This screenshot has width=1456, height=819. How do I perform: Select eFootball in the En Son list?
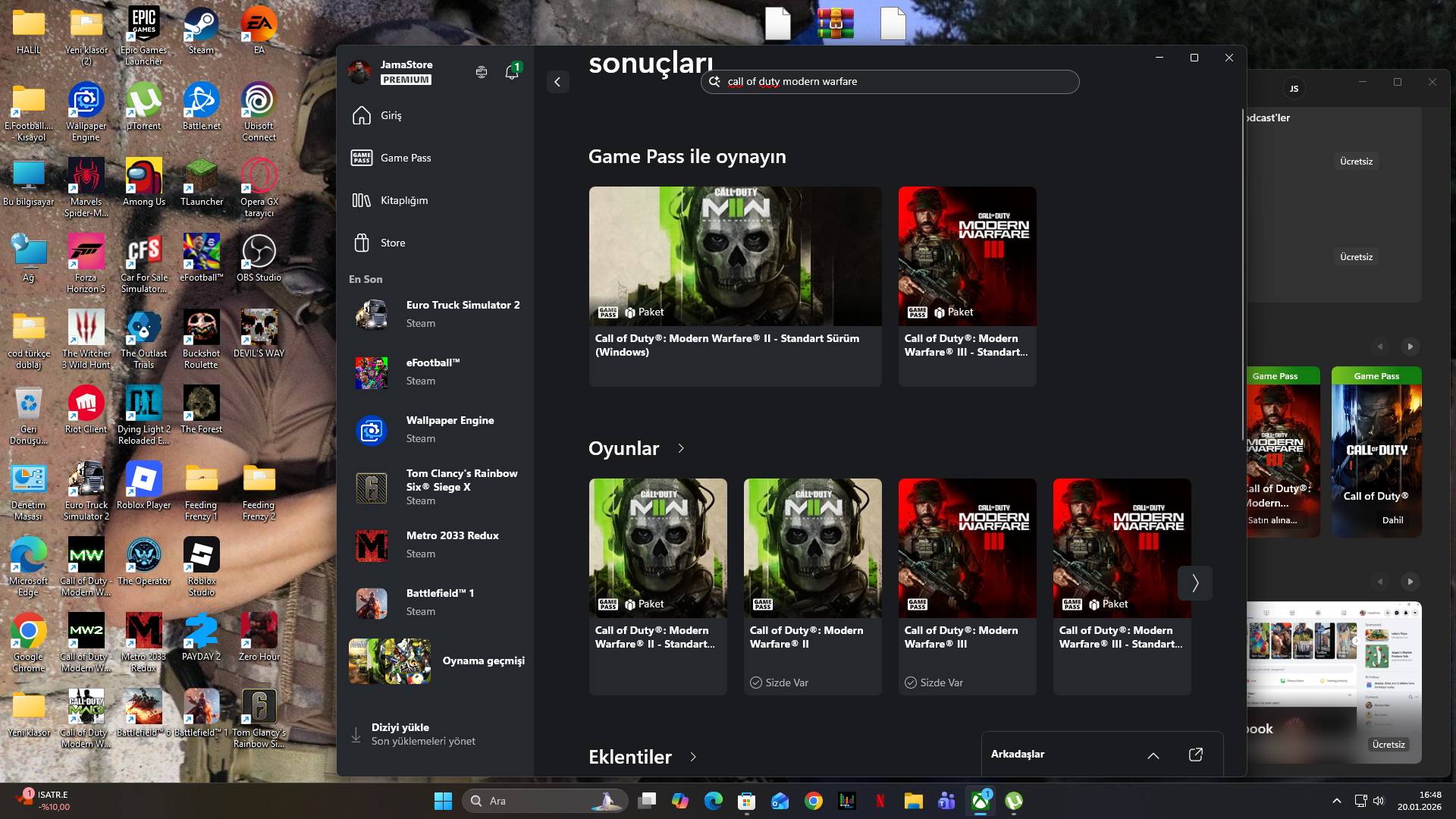pos(435,372)
